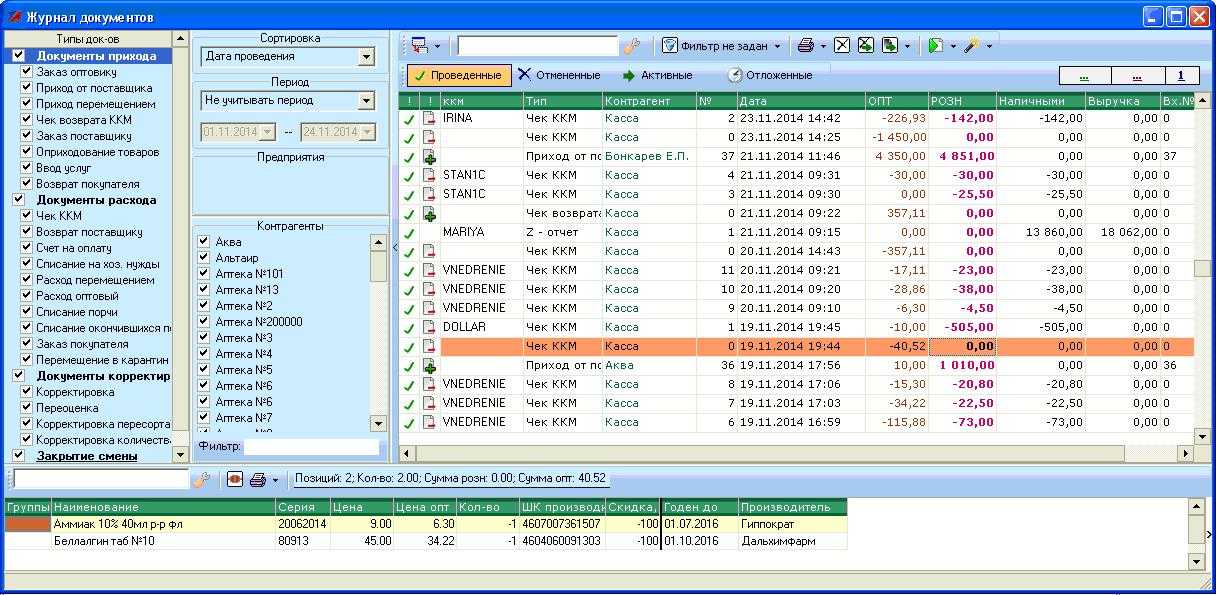This screenshot has height=595, width=1216.
Task: Uncheck the Альтаир contractor checkbox
Action: [204, 258]
